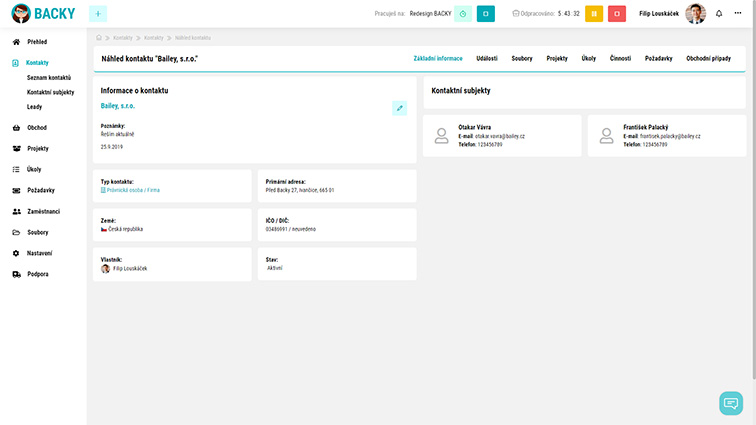Select Leady under Kontakty
This screenshot has height=425, width=756.
34,106
